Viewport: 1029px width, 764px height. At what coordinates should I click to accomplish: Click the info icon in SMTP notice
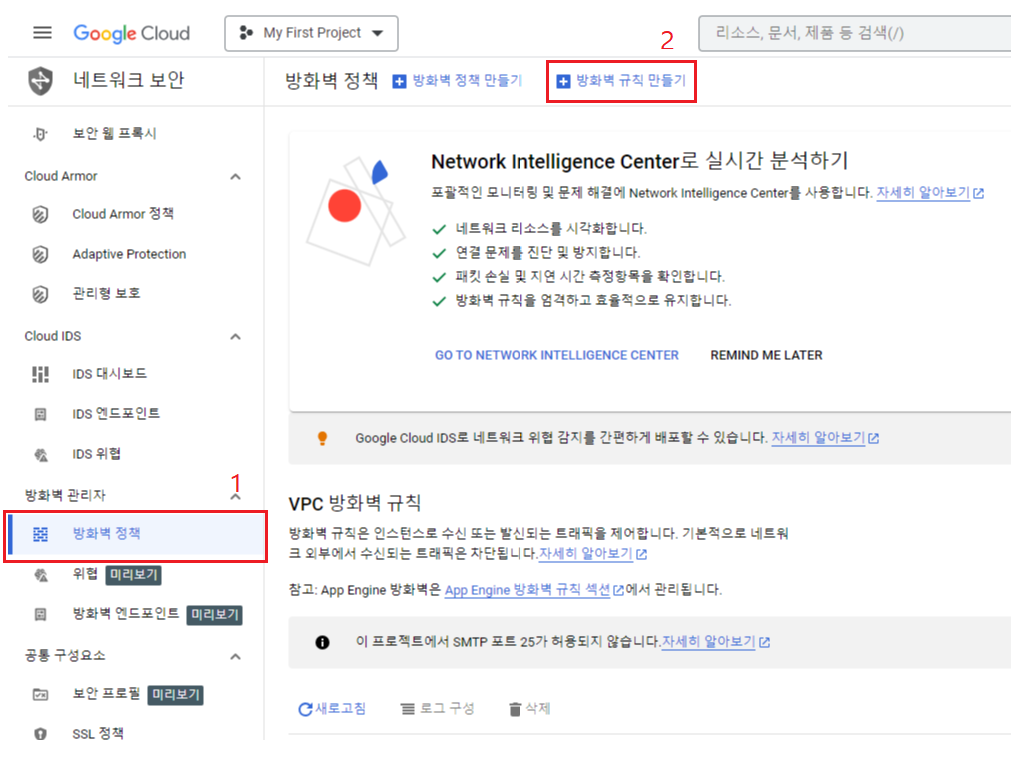point(322,643)
